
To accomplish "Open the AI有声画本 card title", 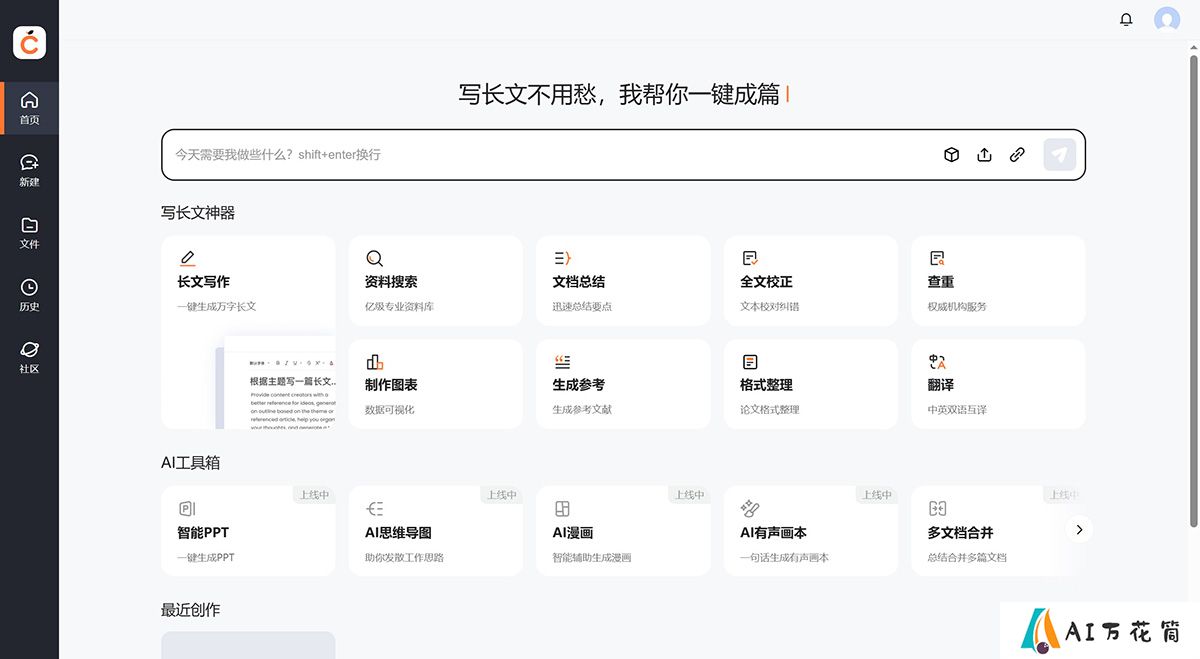I will click(x=773, y=533).
